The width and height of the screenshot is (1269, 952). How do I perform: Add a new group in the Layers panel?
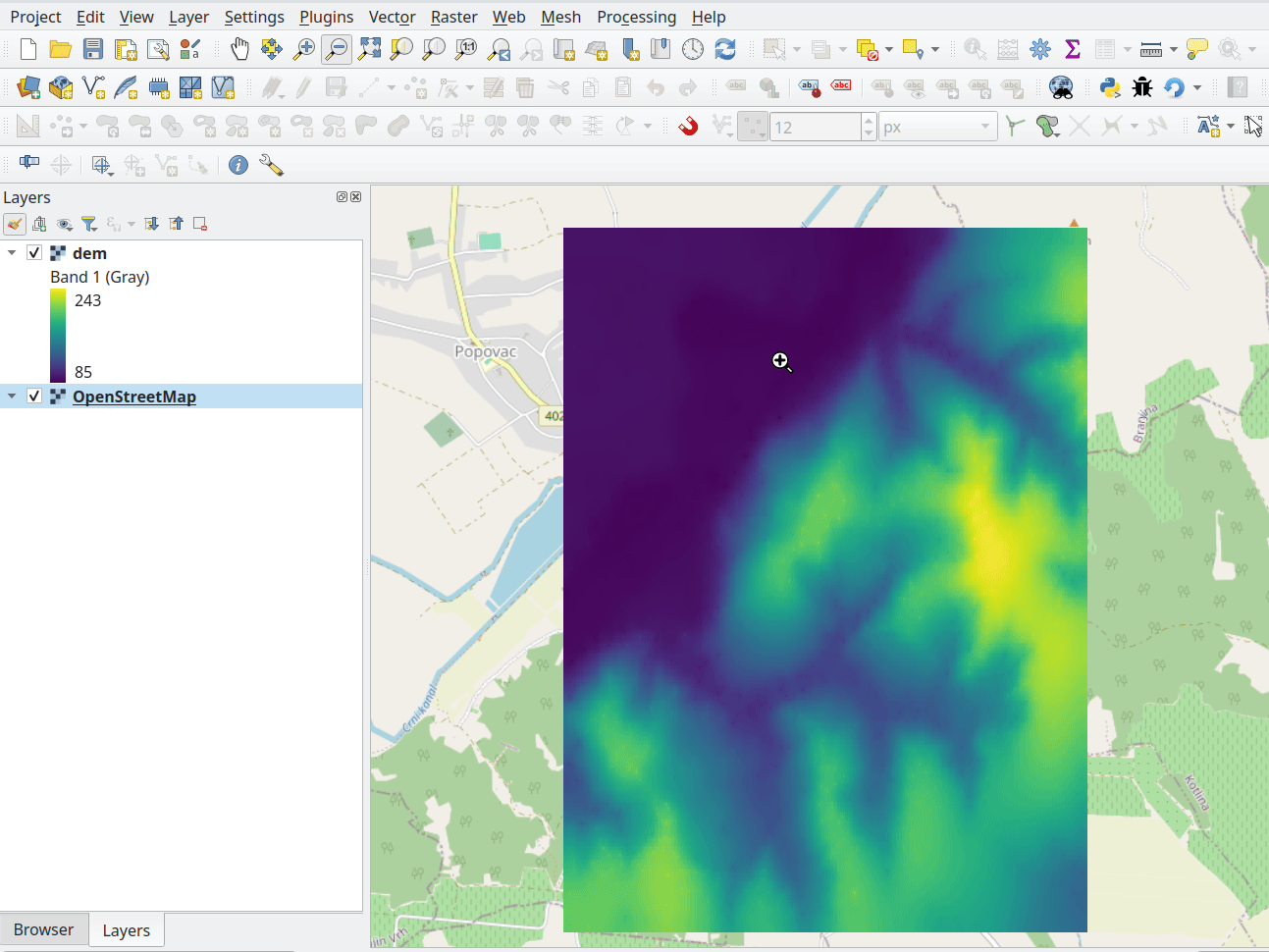click(39, 224)
